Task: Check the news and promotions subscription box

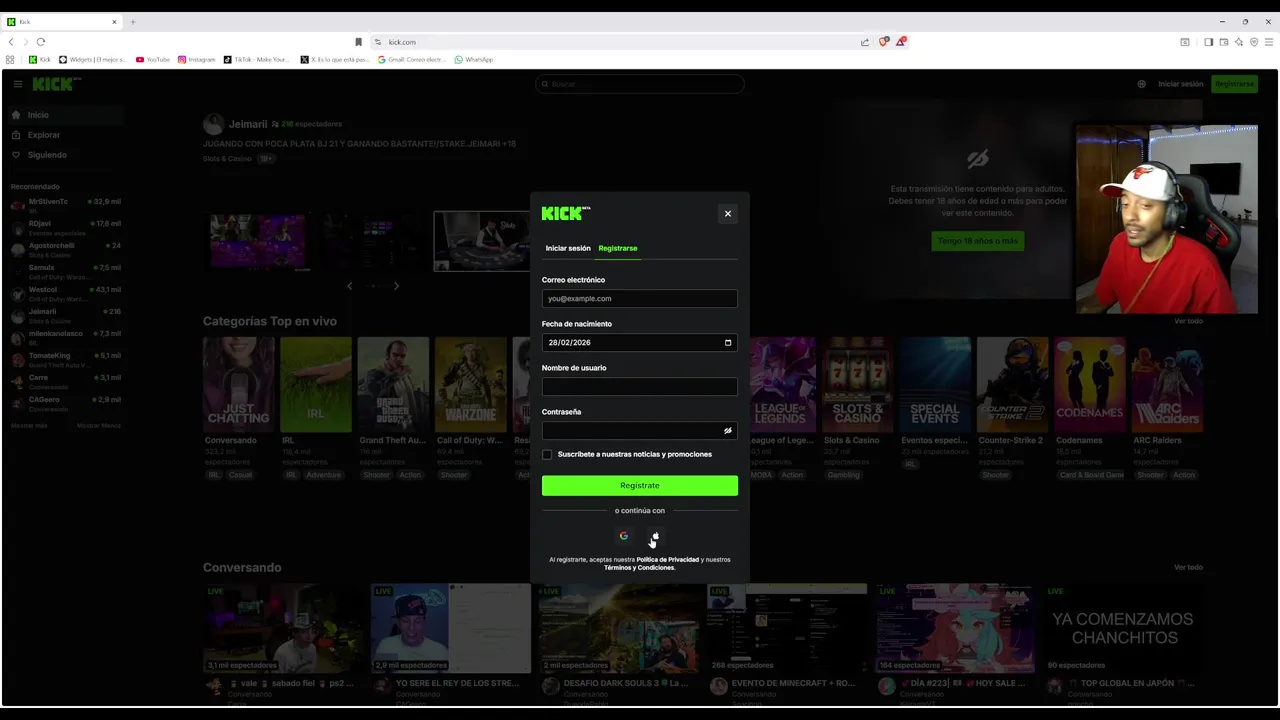Action: [x=547, y=454]
